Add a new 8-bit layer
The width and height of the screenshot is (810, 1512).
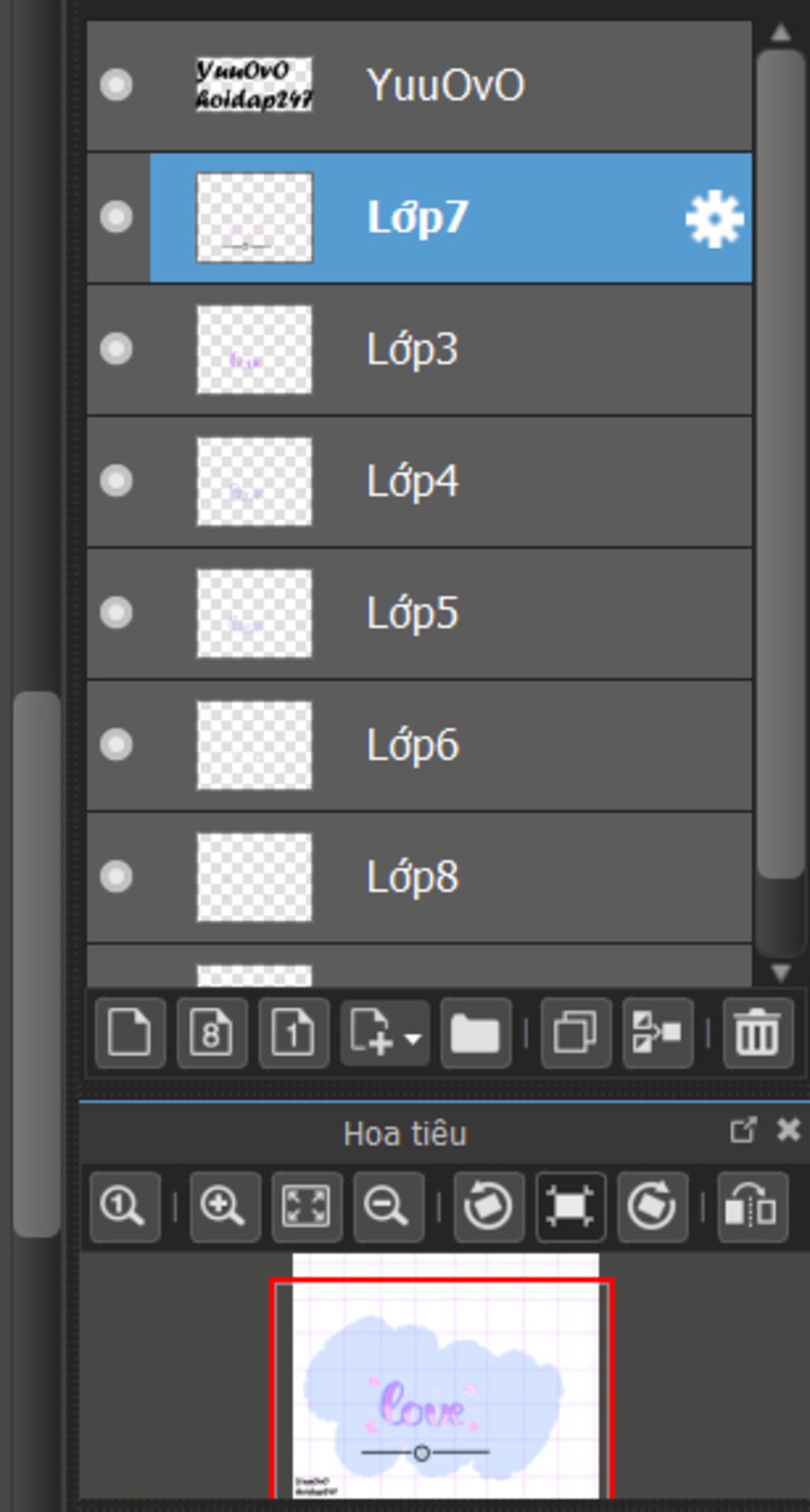[211, 1033]
